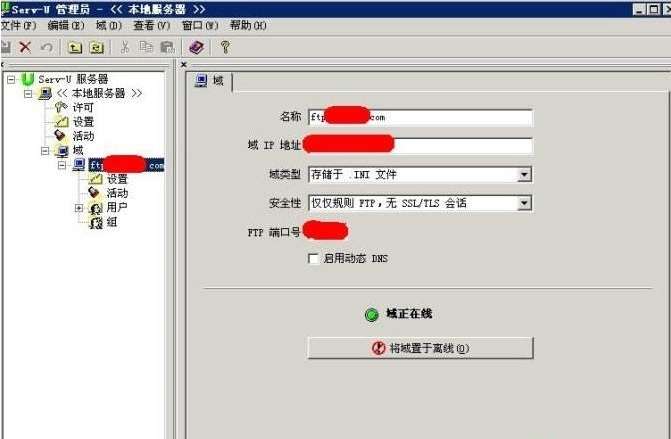Open the 窗口(W) menu
The image size is (671, 439).
pos(200,25)
